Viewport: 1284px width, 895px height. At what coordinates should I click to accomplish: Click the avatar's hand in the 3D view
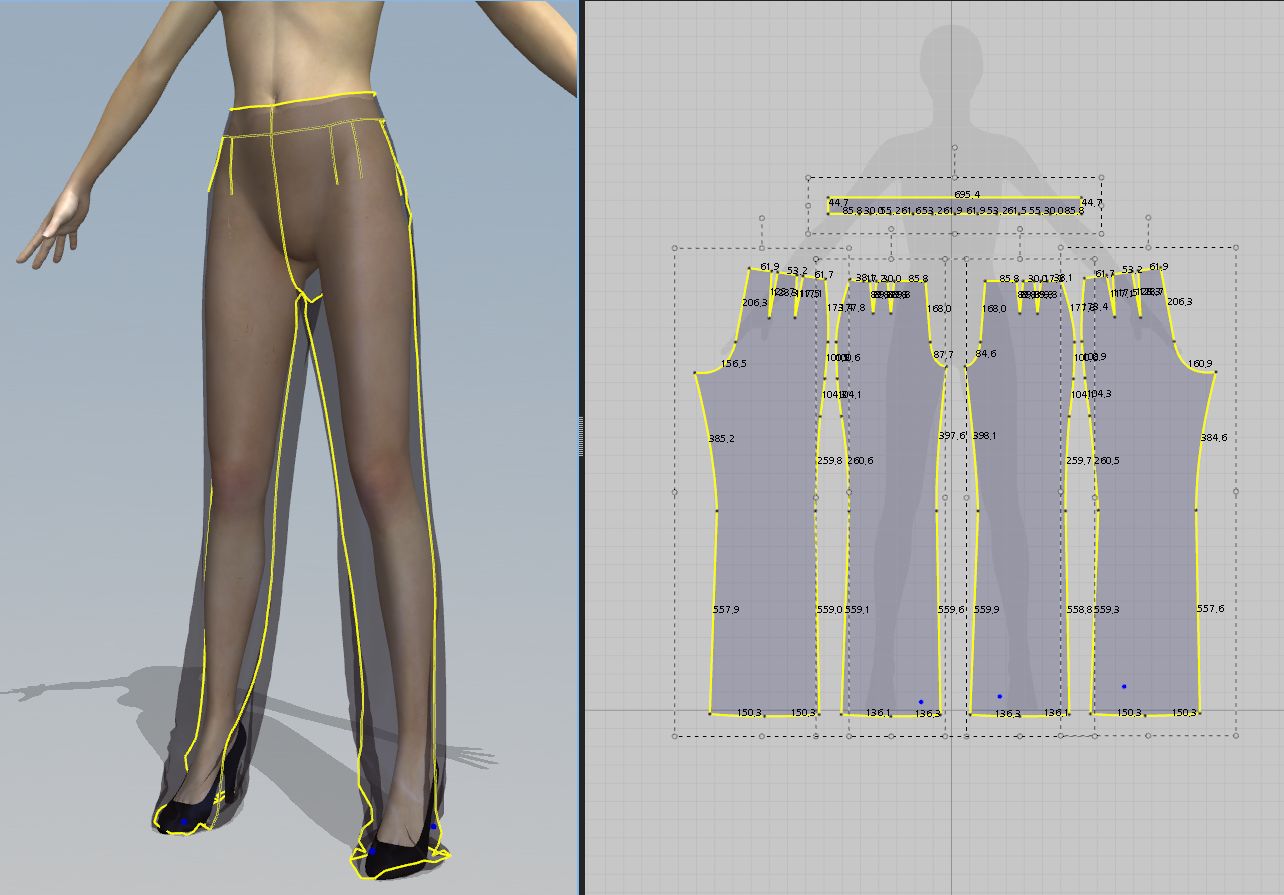58,222
